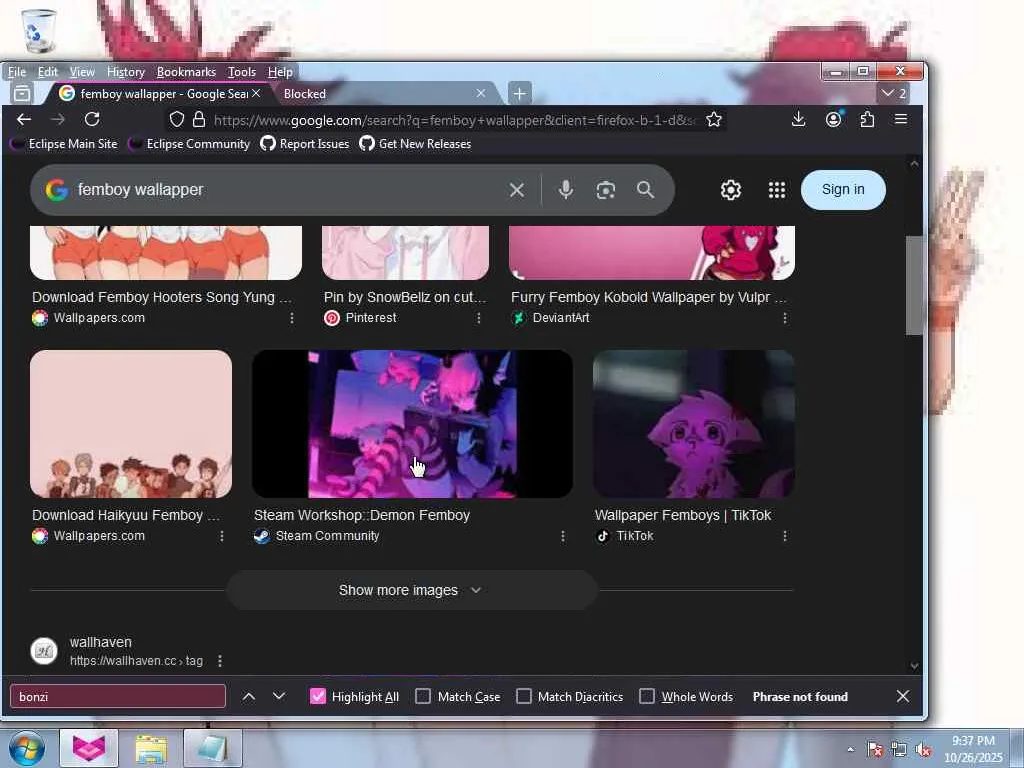This screenshot has width=1024, height=768.
Task: Open the Download Haikyuu Femboy thumbnail
Action: [x=131, y=424]
